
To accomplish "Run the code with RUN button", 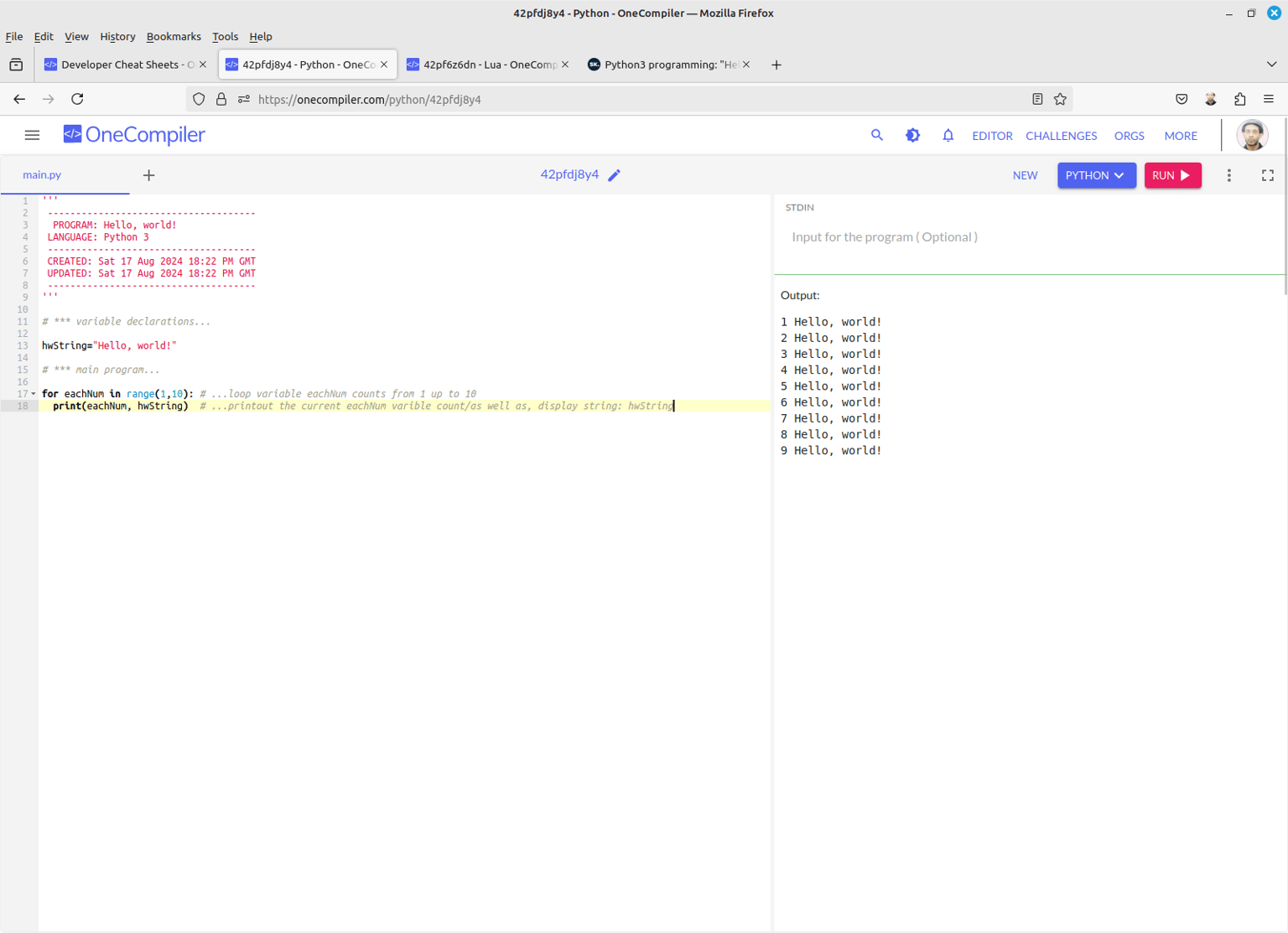I will point(1172,175).
